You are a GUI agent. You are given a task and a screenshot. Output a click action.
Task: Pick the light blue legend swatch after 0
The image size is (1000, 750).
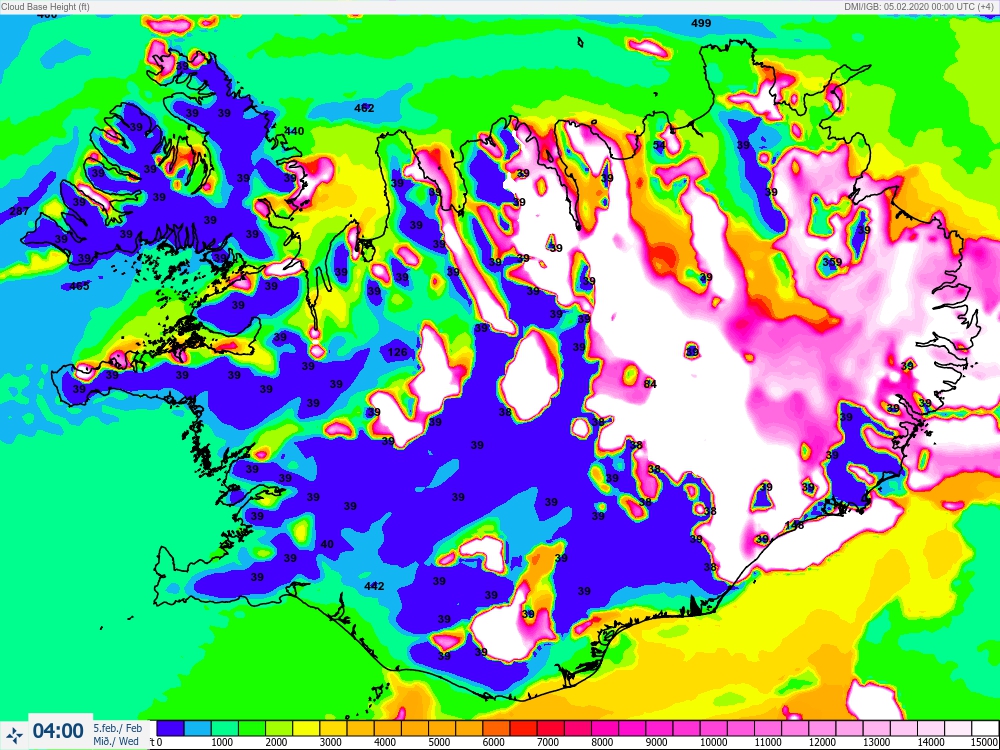coord(198,728)
